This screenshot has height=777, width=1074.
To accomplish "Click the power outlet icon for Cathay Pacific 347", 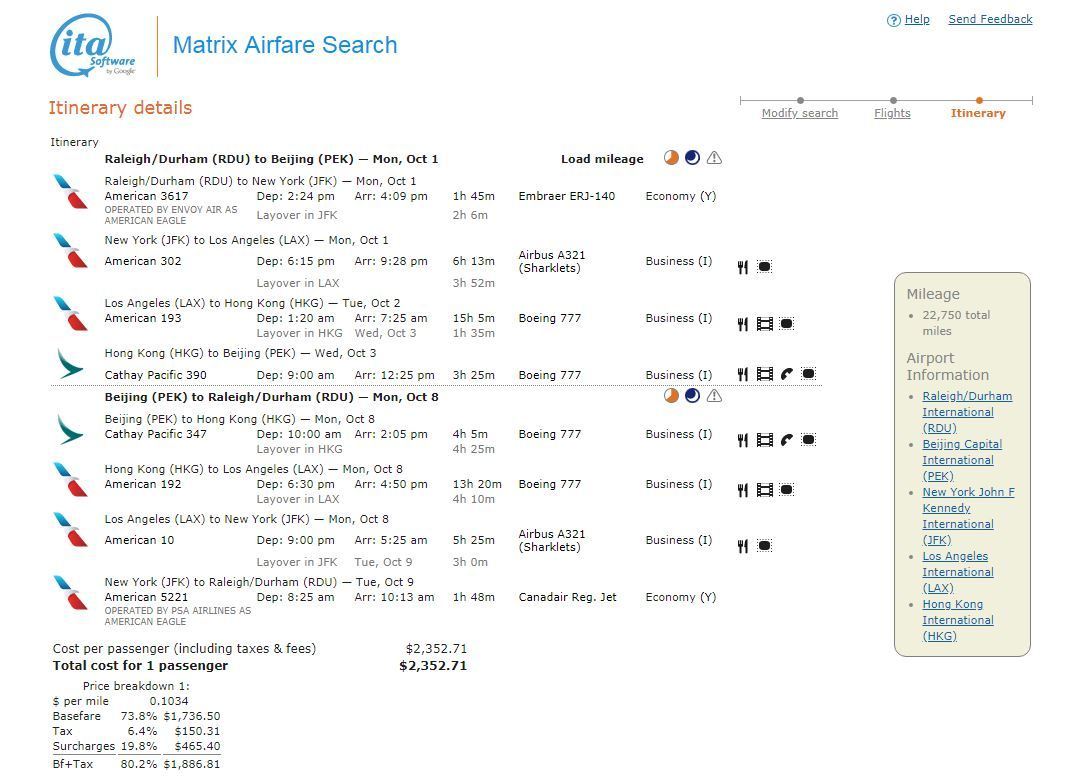I will point(808,440).
